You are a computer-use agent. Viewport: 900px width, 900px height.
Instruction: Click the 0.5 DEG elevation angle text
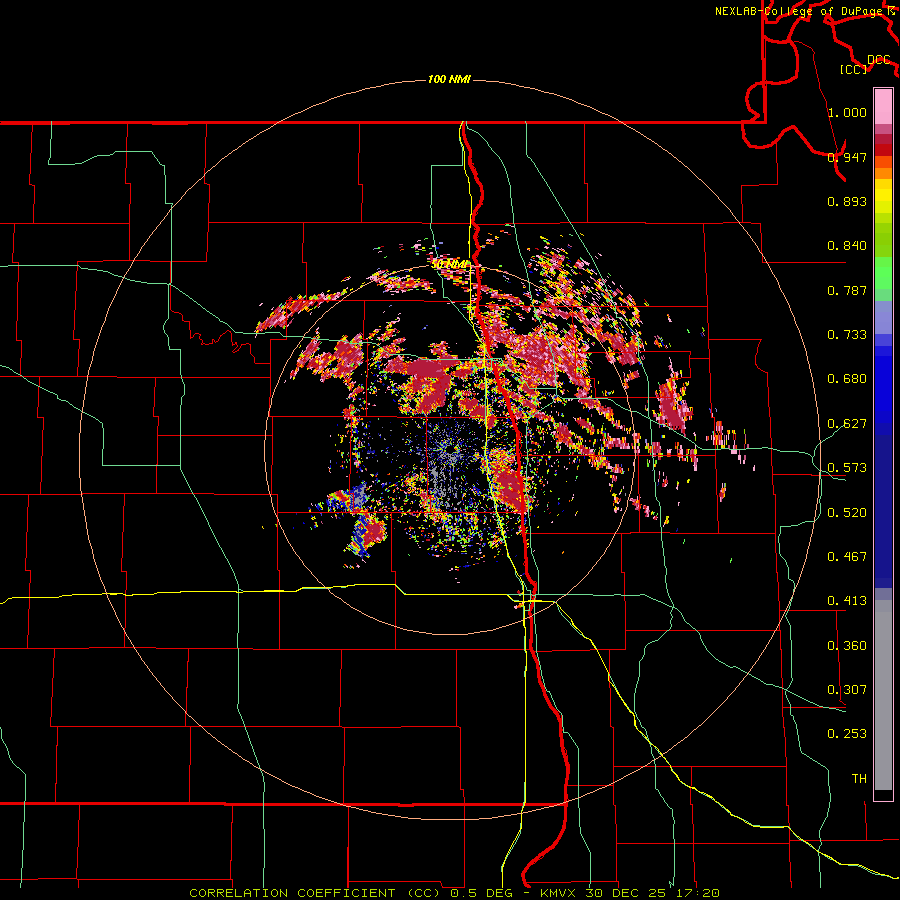click(x=481, y=893)
